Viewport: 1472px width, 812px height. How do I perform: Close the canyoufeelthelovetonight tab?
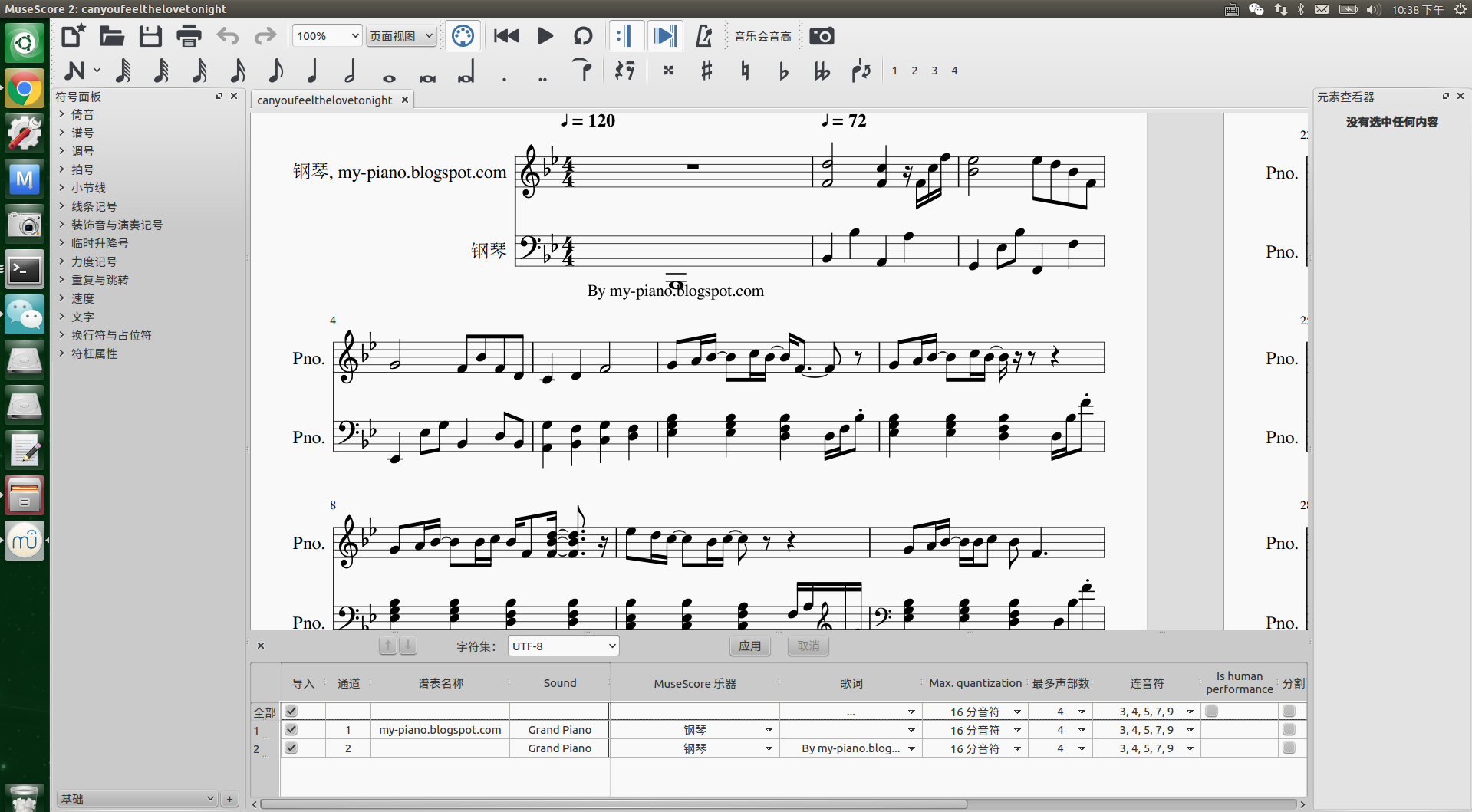coord(405,100)
